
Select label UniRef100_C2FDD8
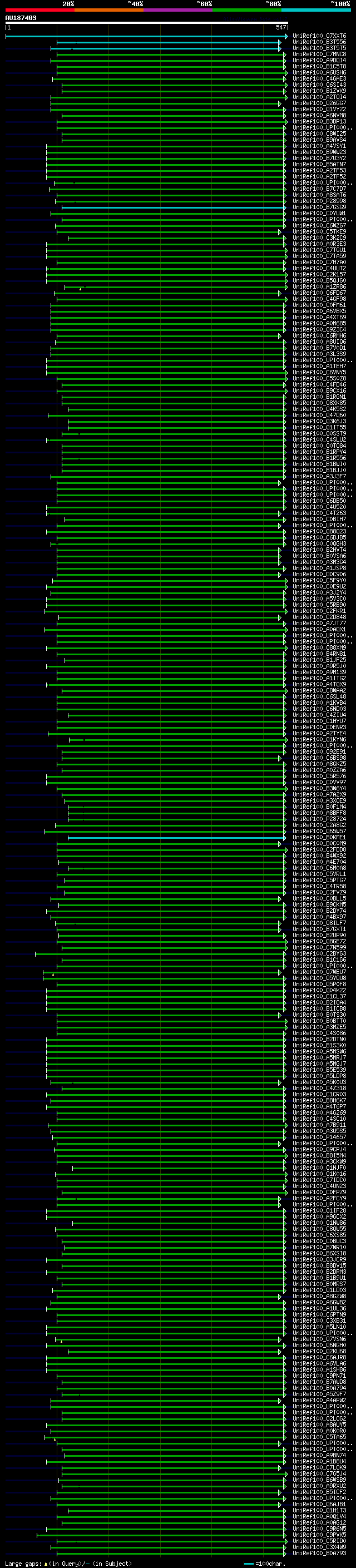point(319,850)
